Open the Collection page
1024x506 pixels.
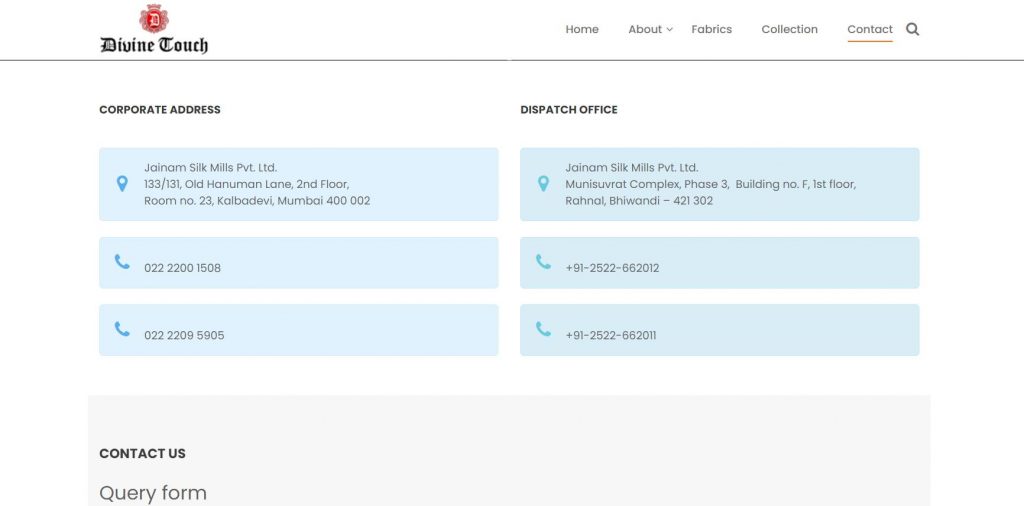click(790, 29)
